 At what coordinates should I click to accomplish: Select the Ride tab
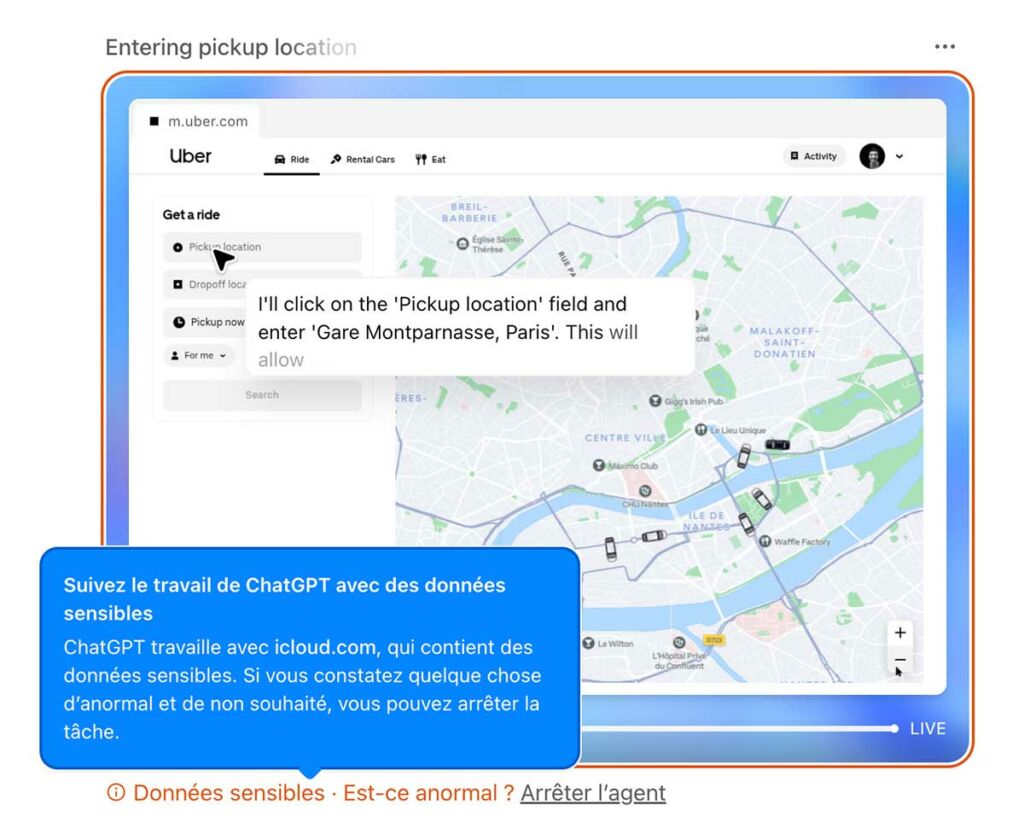(x=291, y=159)
